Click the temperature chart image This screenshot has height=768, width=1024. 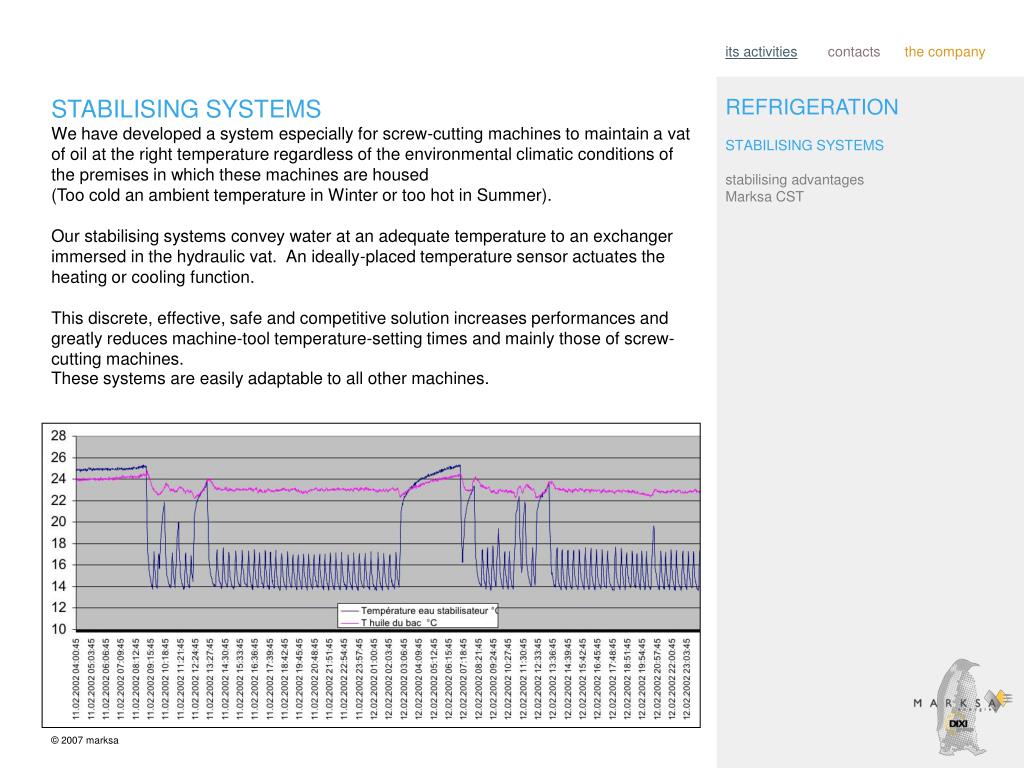point(371,575)
